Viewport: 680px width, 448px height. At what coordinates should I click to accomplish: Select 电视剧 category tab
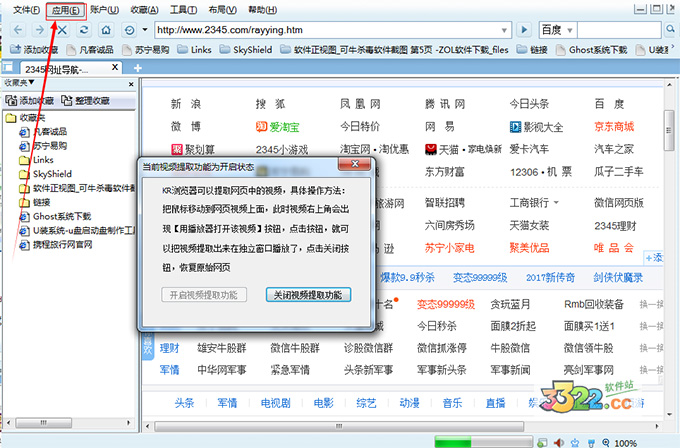point(275,403)
